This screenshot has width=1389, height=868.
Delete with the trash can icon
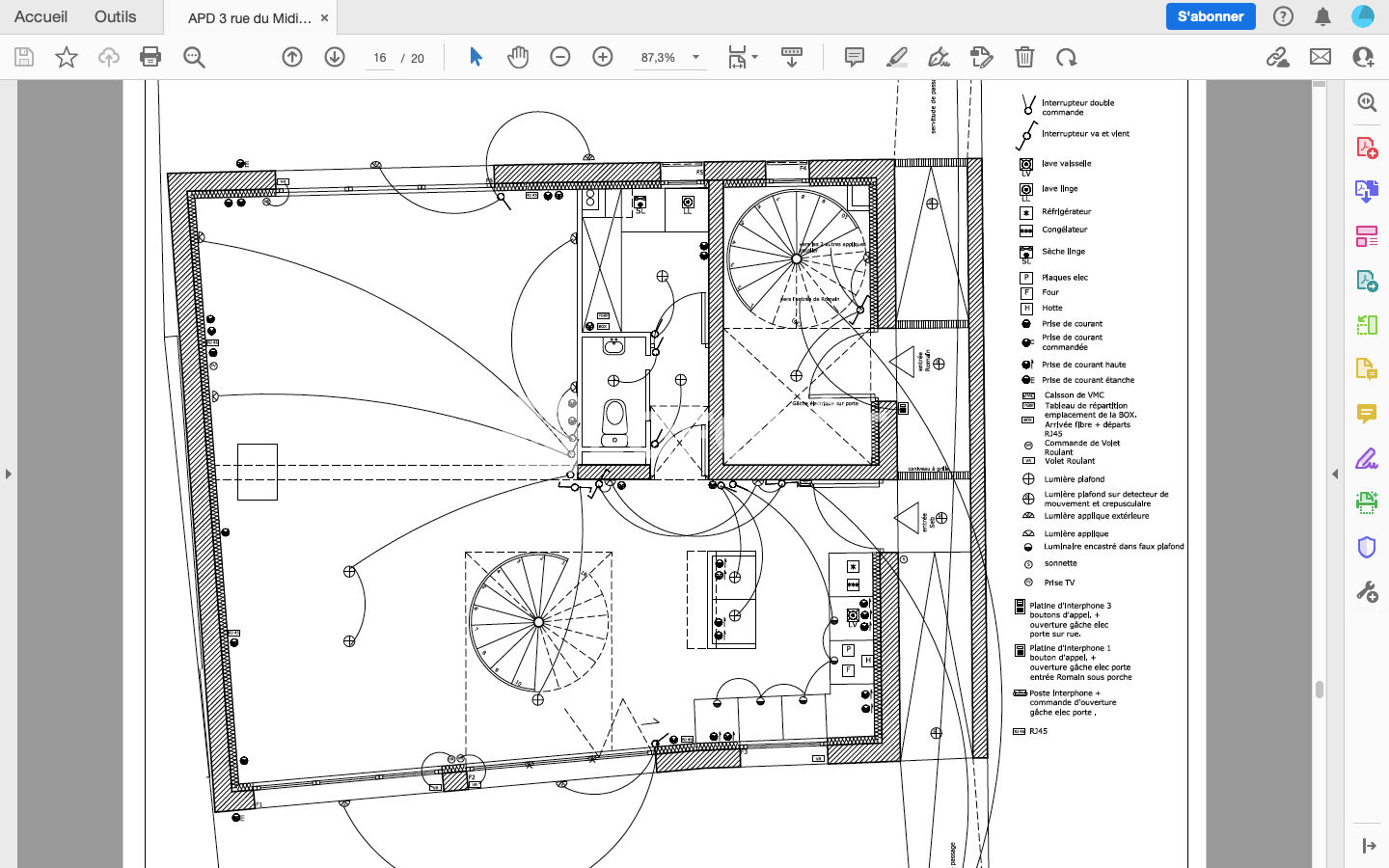click(x=1024, y=58)
